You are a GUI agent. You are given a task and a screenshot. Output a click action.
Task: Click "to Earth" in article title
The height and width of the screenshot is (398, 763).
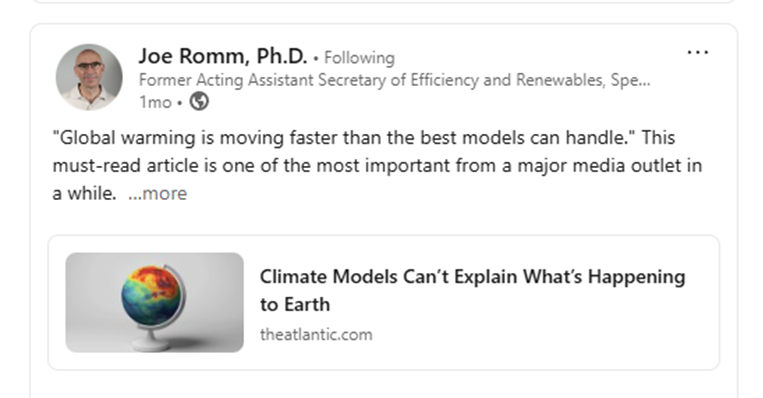pos(295,305)
